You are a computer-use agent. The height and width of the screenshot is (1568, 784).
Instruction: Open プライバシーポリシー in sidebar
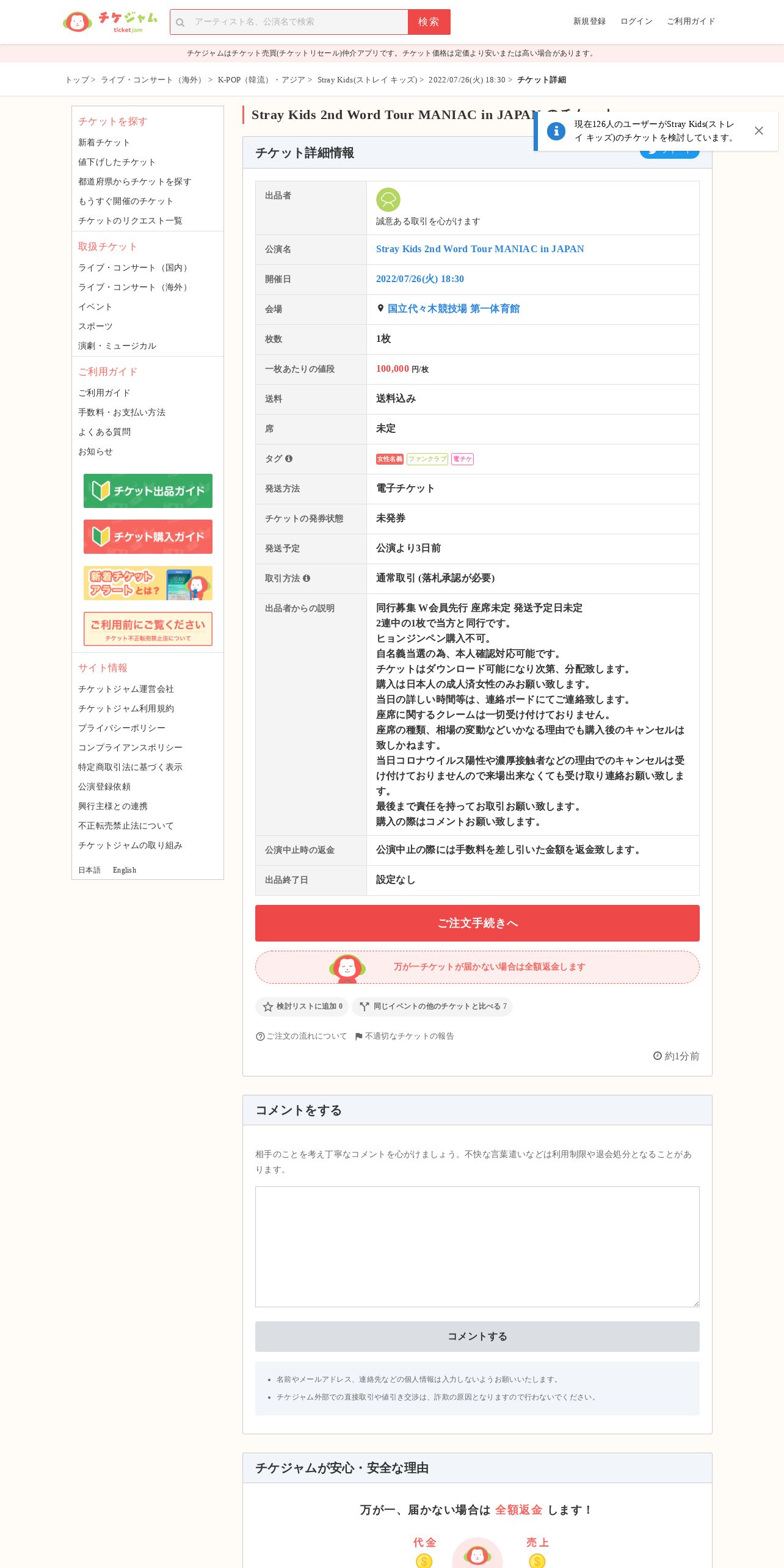click(122, 728)
